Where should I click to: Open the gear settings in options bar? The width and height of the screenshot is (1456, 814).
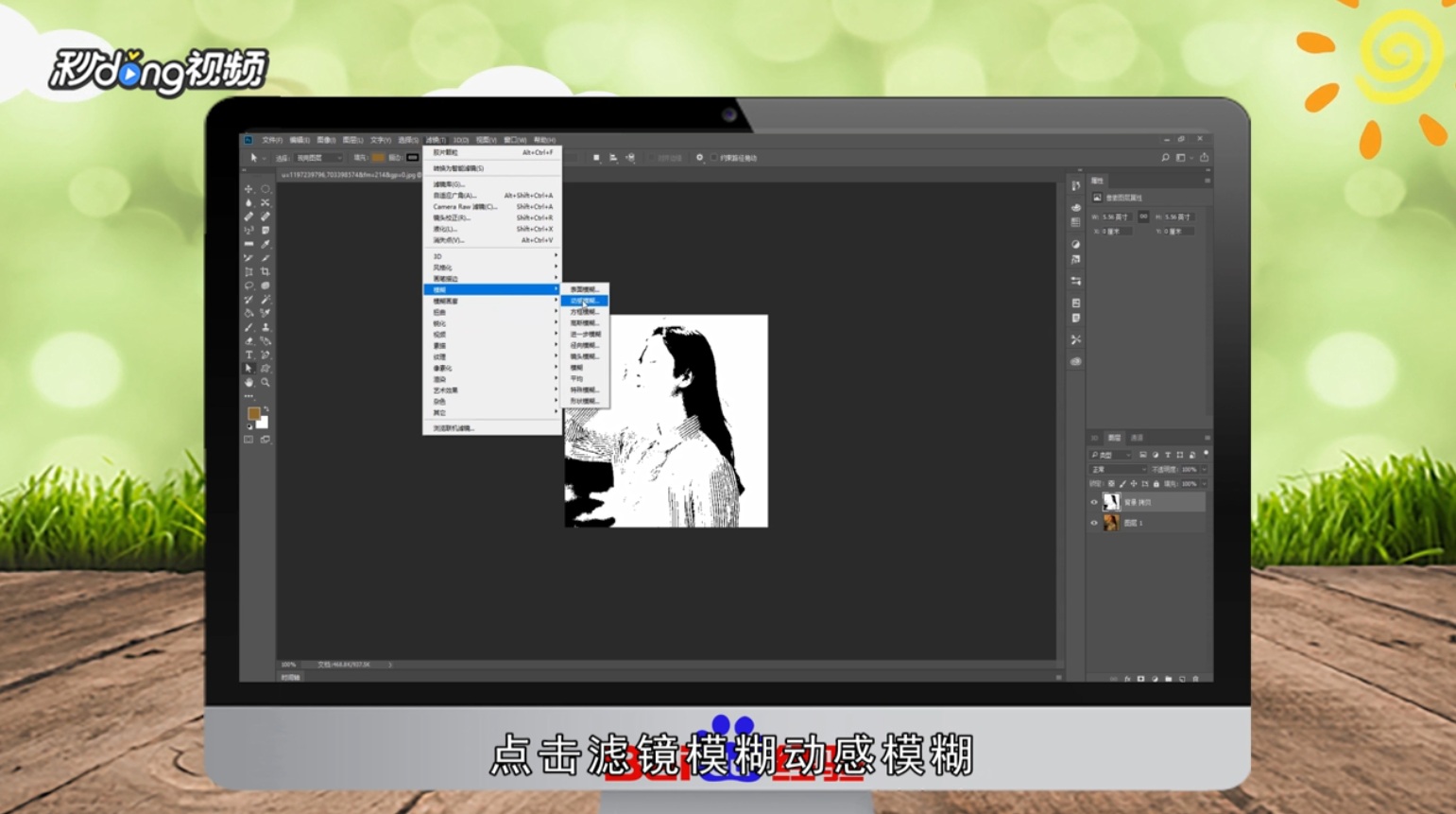[x=699, y=158]
